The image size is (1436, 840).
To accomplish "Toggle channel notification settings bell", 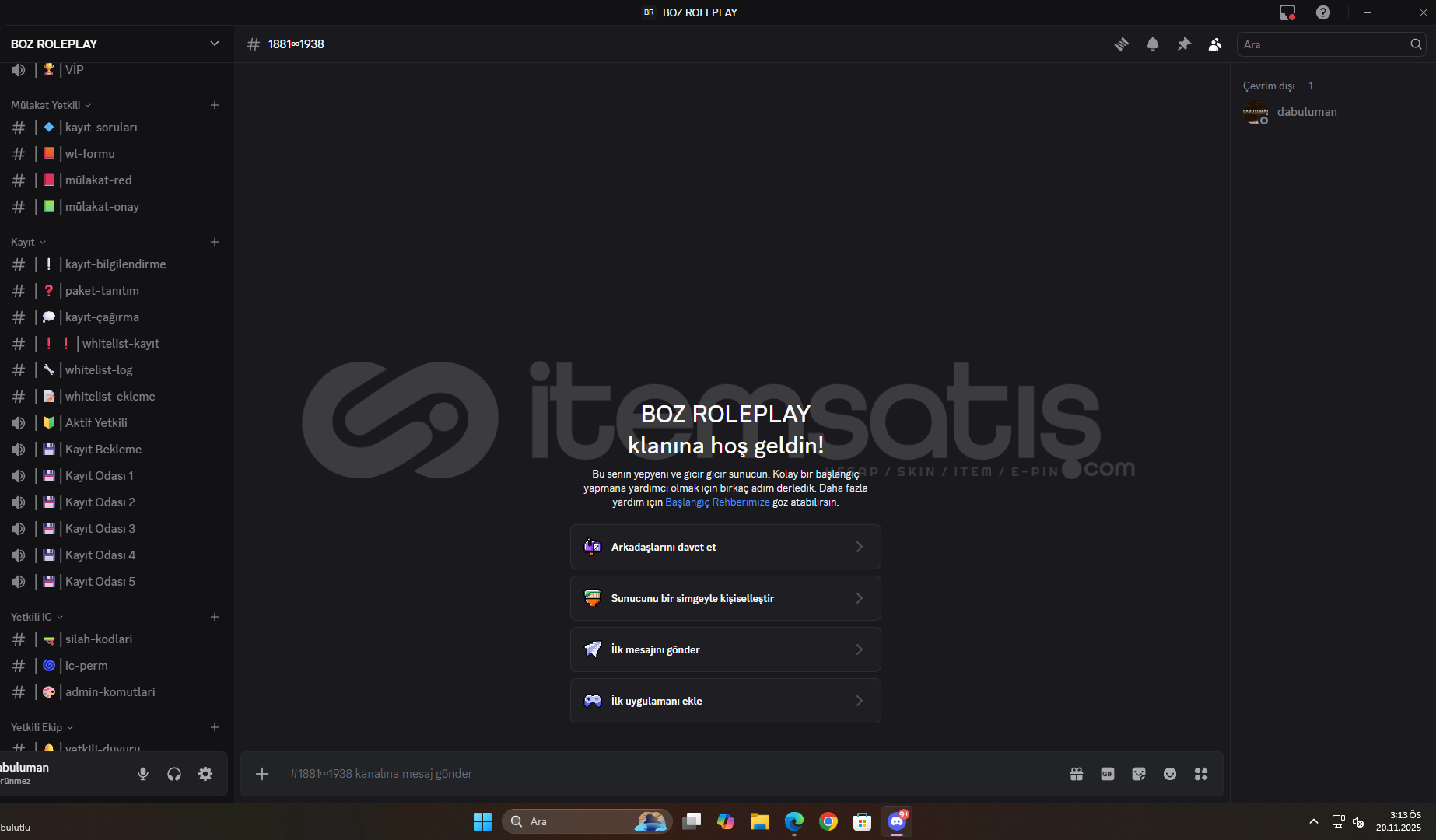I will coord(1153,44).
